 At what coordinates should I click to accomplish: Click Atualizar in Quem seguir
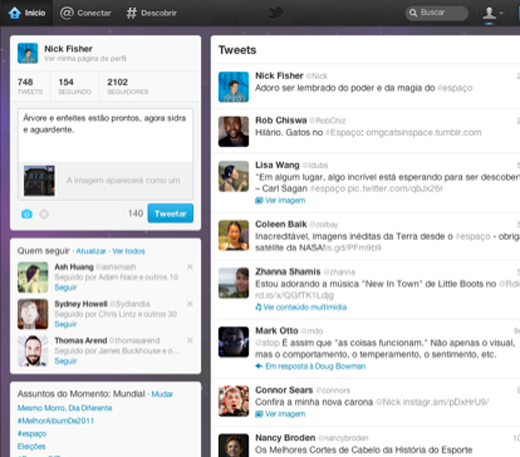91,251
